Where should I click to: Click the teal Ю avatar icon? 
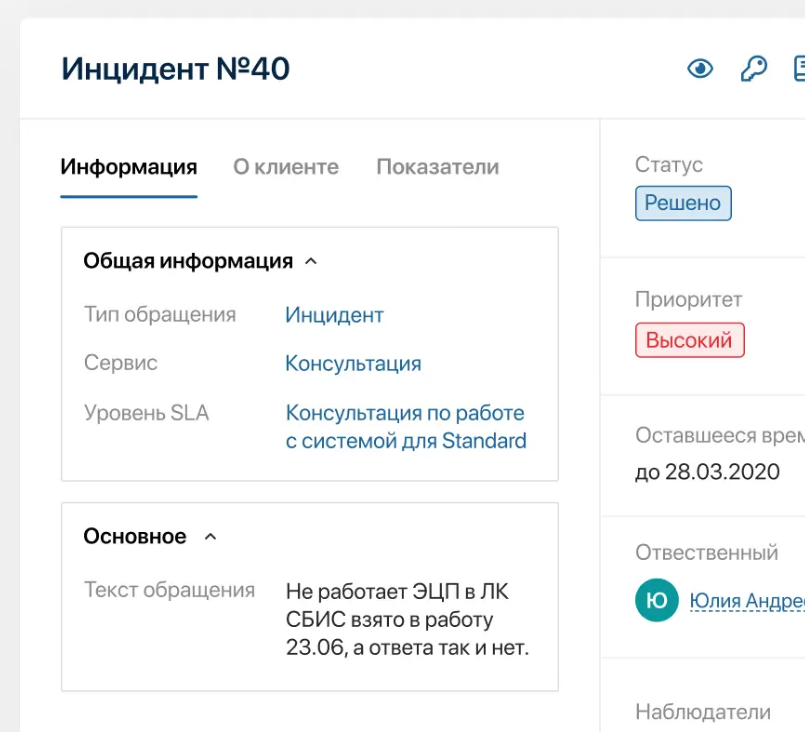click(x=657, y=600)
